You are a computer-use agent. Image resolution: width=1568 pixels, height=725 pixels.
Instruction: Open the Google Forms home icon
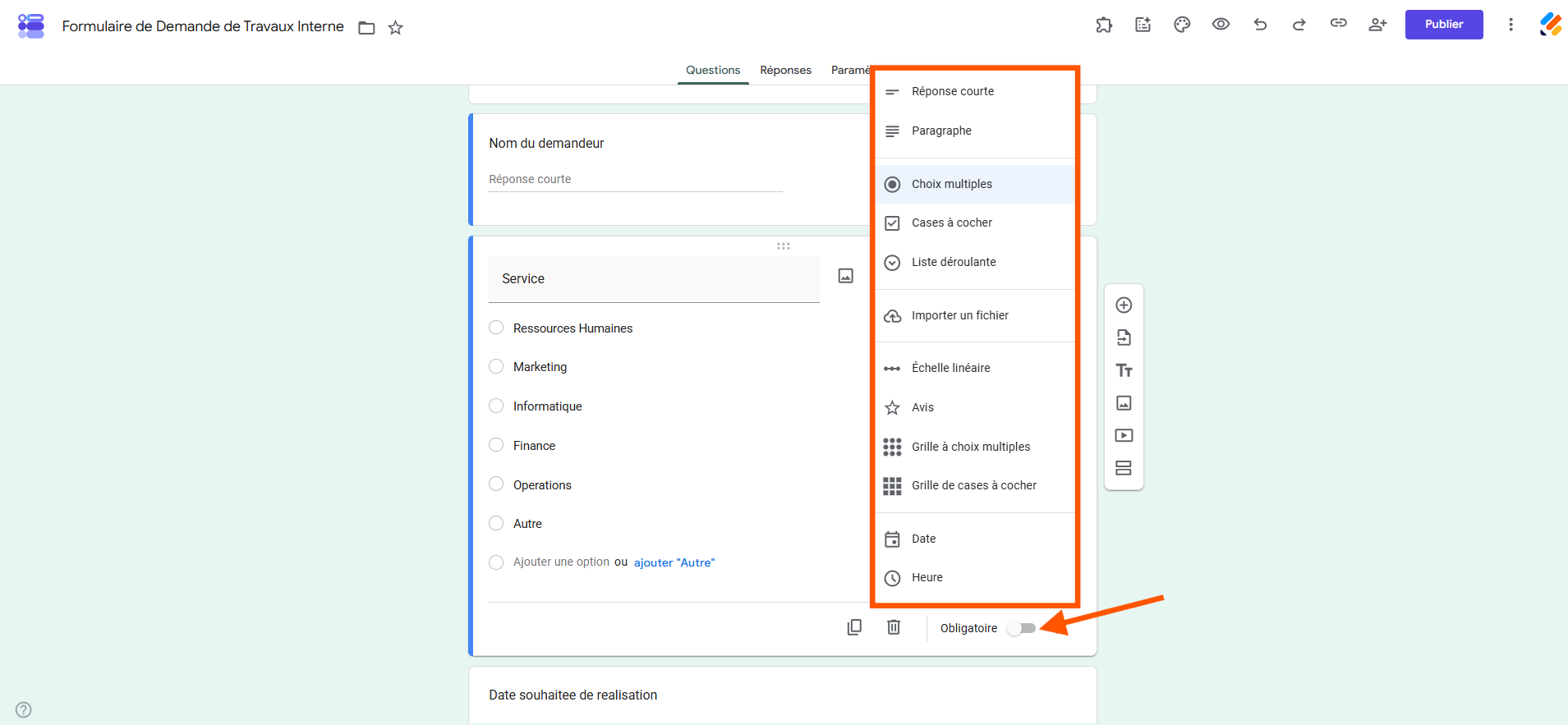31,25
